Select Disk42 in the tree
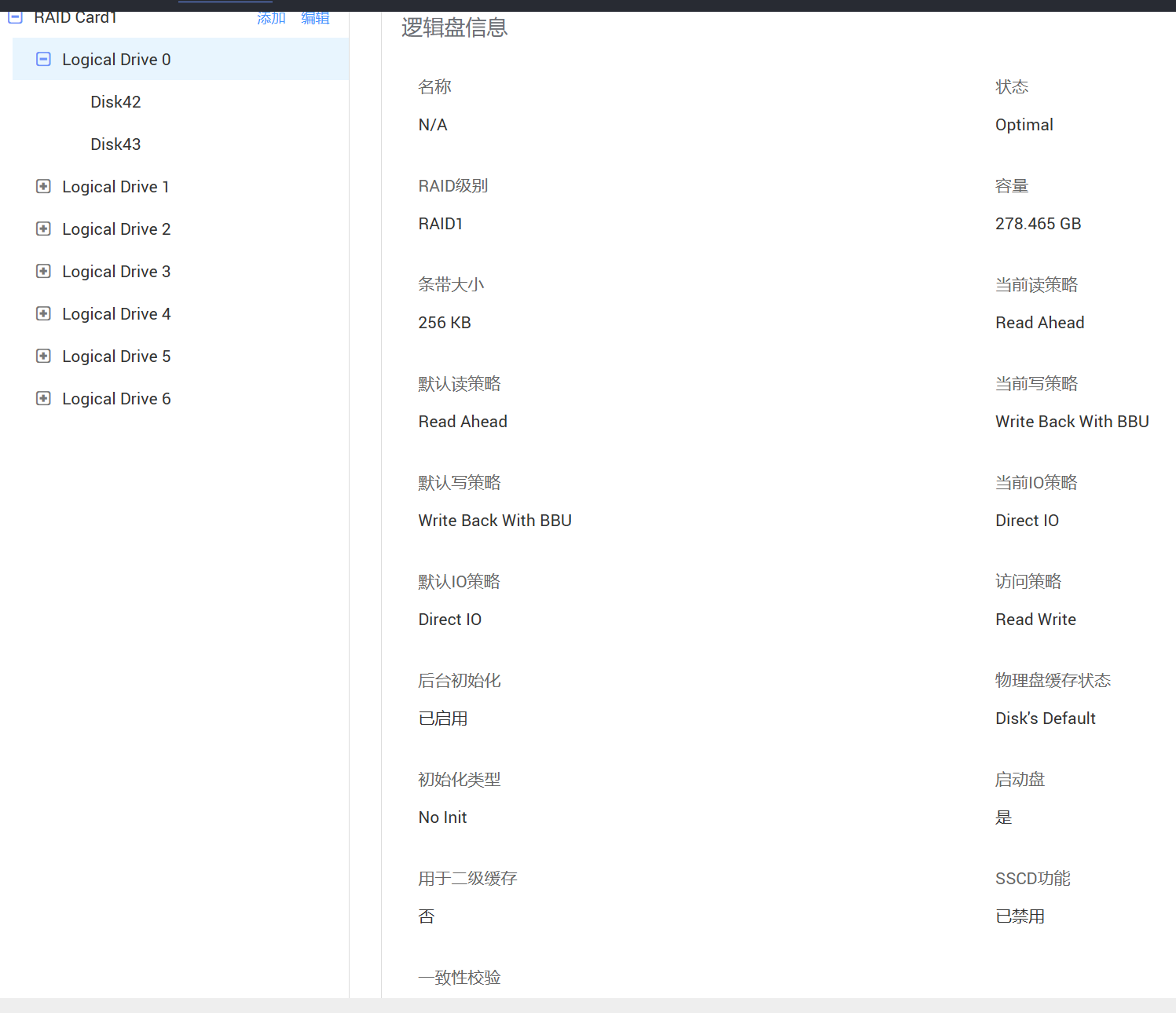This screenshot has height=1013, width=1176. [115, 102]
